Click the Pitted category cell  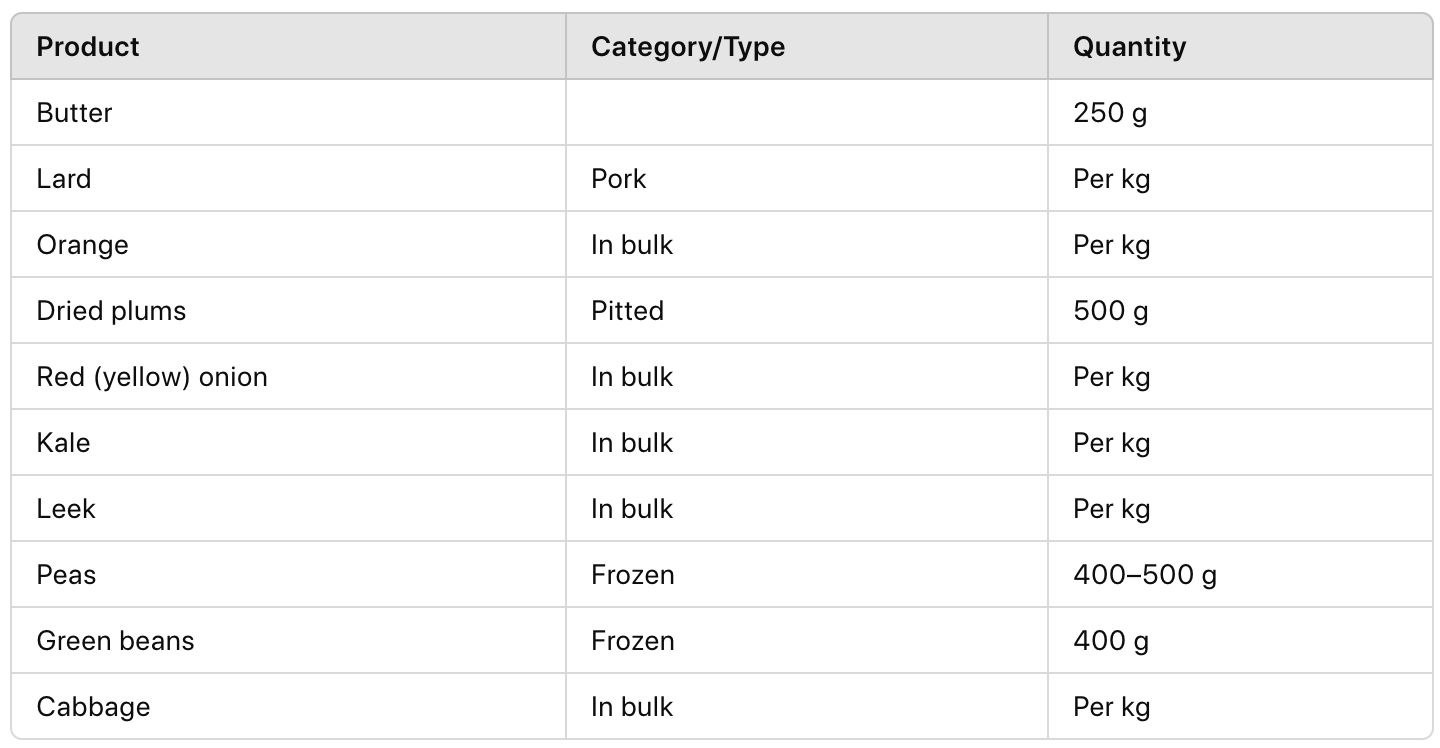coord(627,311)
